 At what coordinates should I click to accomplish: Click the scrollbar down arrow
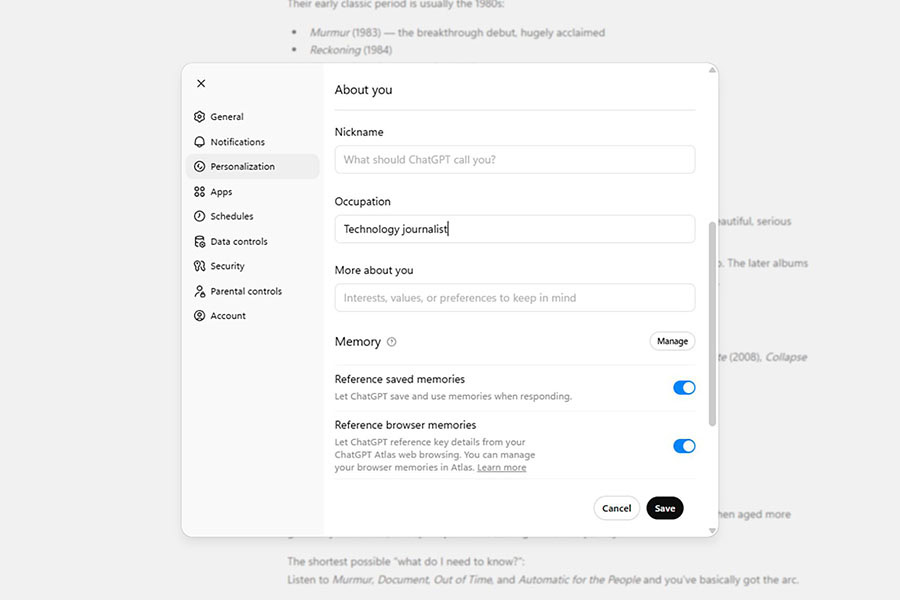(x=712, y=531)
